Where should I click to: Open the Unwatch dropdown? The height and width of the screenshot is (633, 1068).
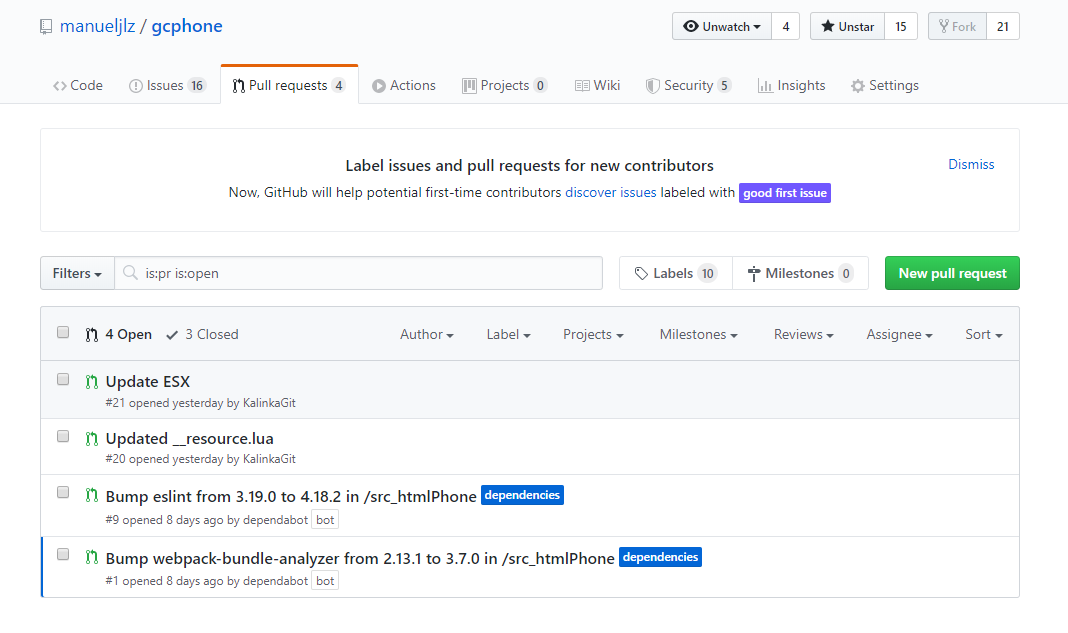722,27
